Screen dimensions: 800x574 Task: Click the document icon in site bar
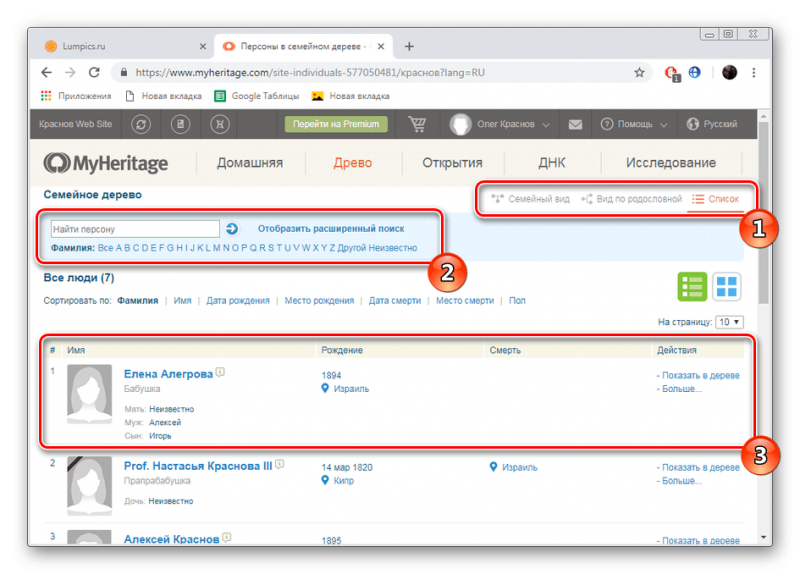tap(180, 124)
